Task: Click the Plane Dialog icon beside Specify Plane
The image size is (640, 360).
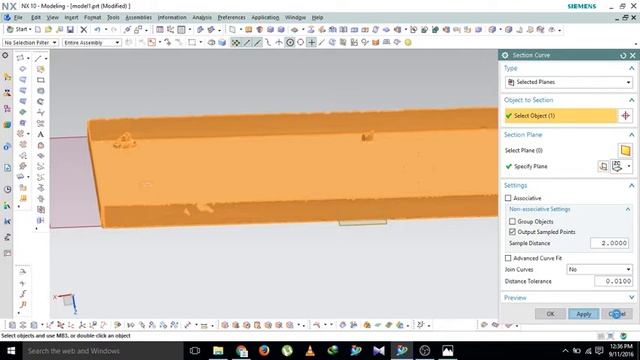Action: tap(603, 166)
